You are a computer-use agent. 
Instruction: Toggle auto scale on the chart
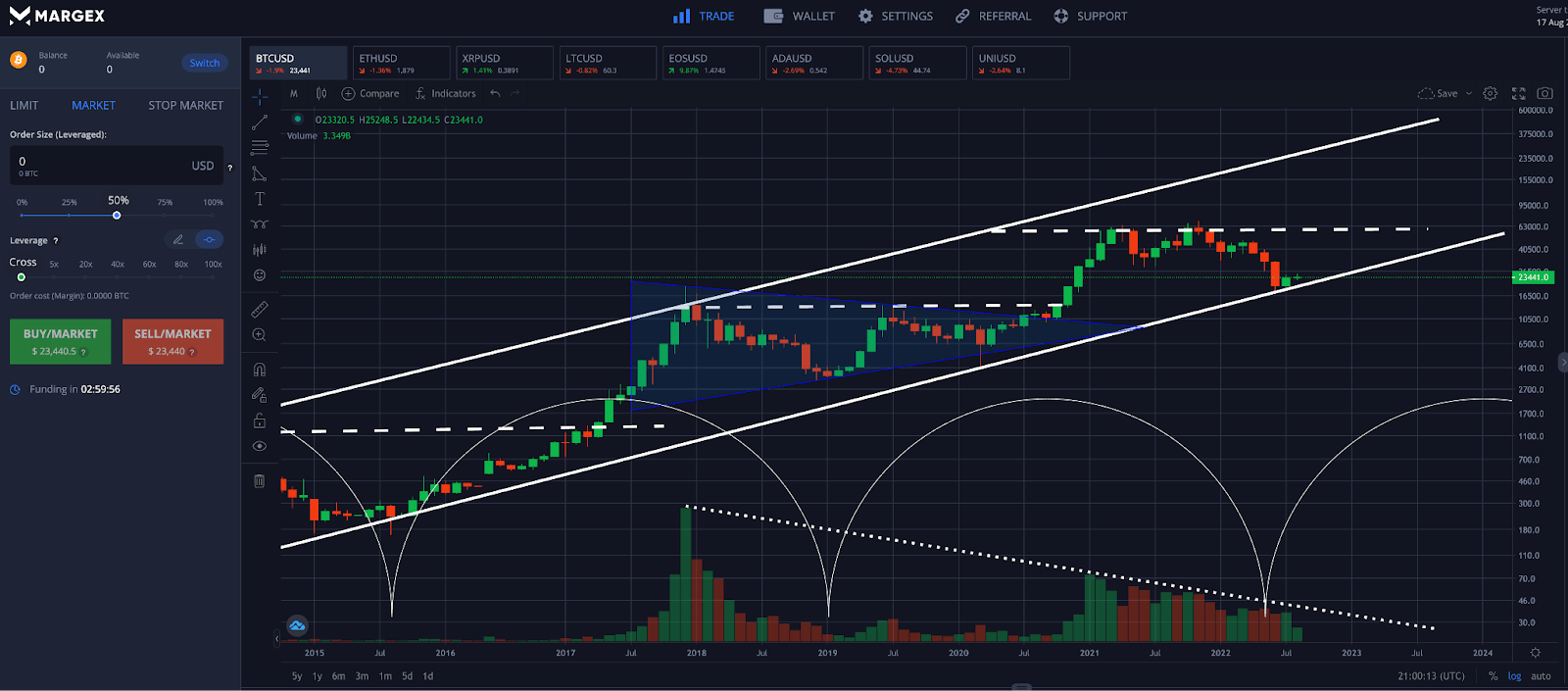pos(1541,676)
